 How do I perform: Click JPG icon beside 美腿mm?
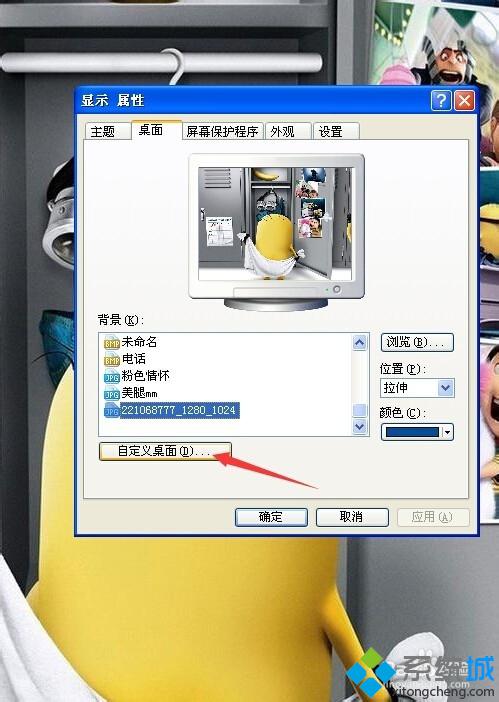[111, 394]
